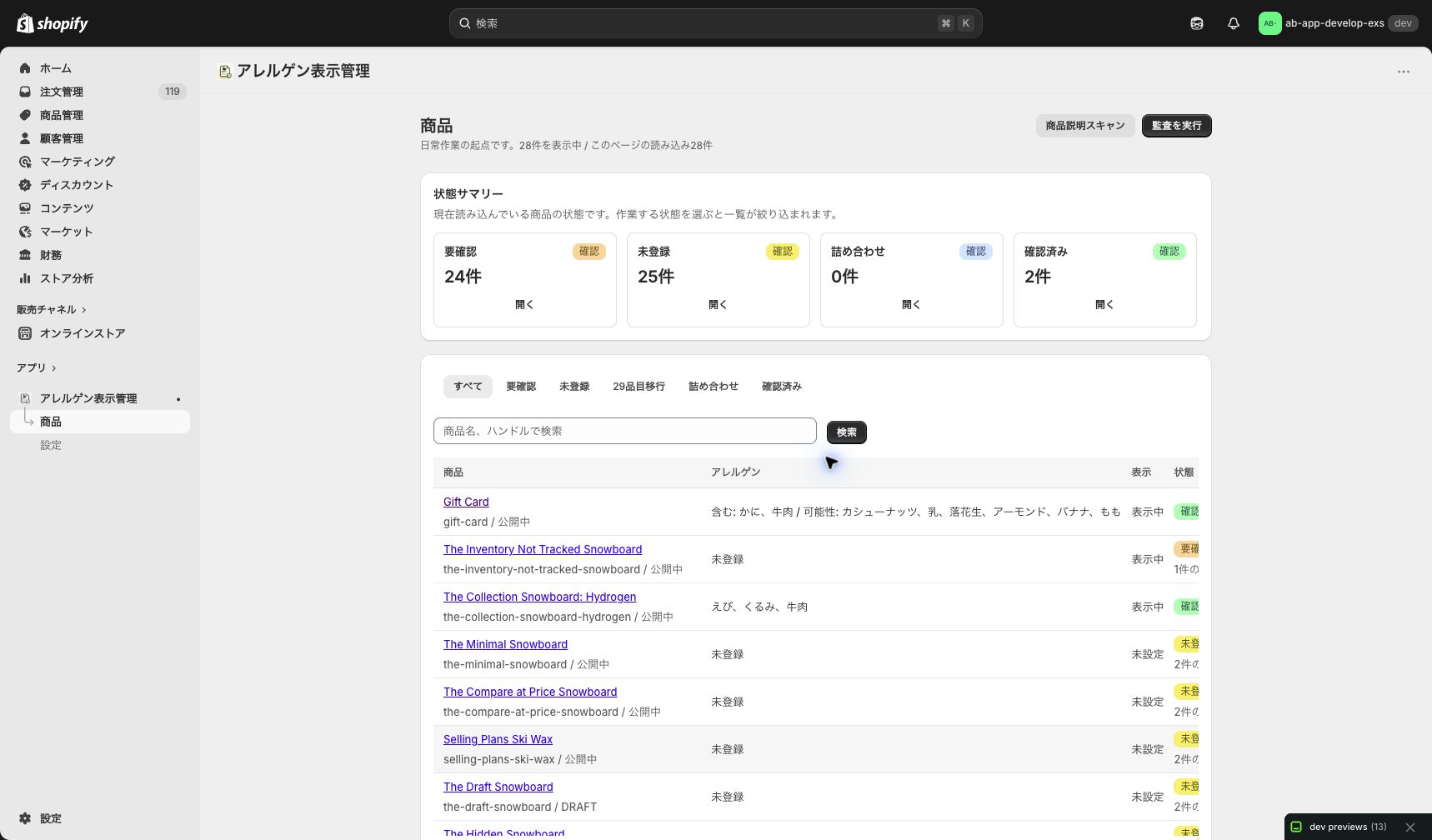Open the Gift Card product link

coord(466,502)
